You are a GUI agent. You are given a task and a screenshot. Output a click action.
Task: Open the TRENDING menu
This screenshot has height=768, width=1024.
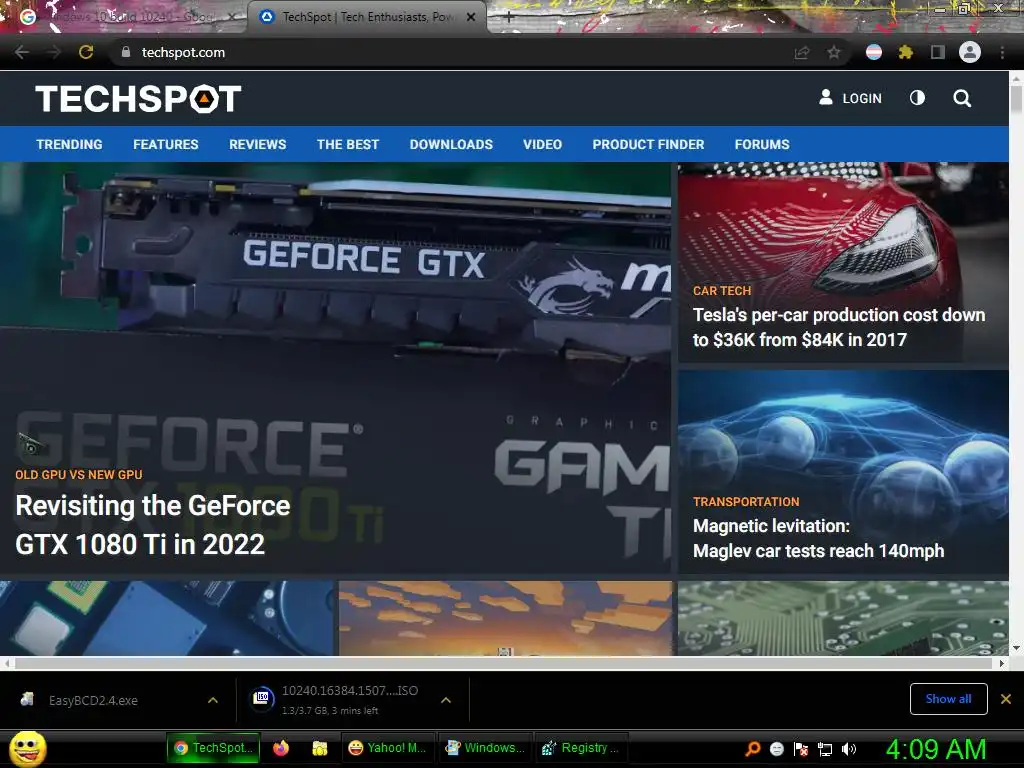pyautogui.click(x=69, y=144)
